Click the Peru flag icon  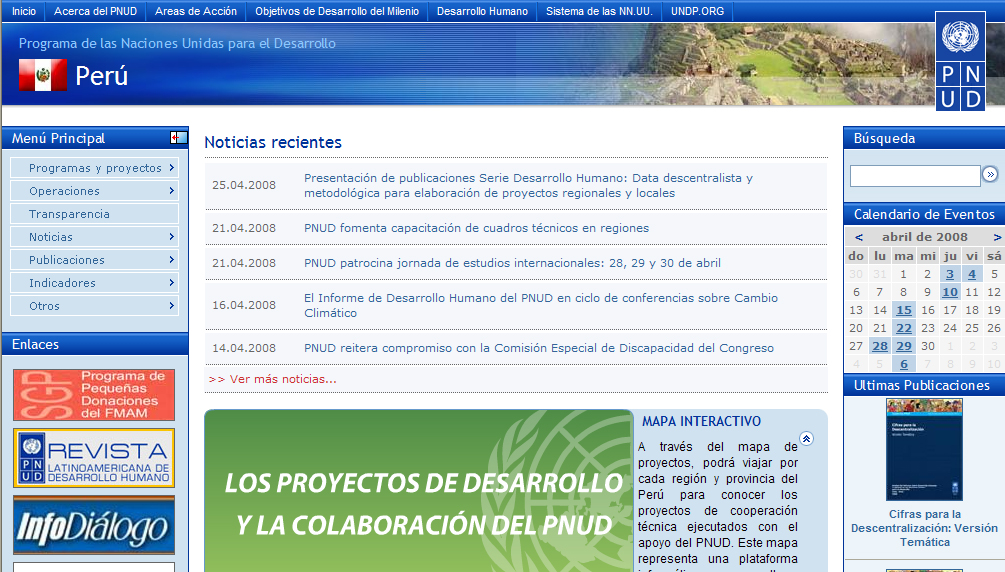[x=43, y=75]
